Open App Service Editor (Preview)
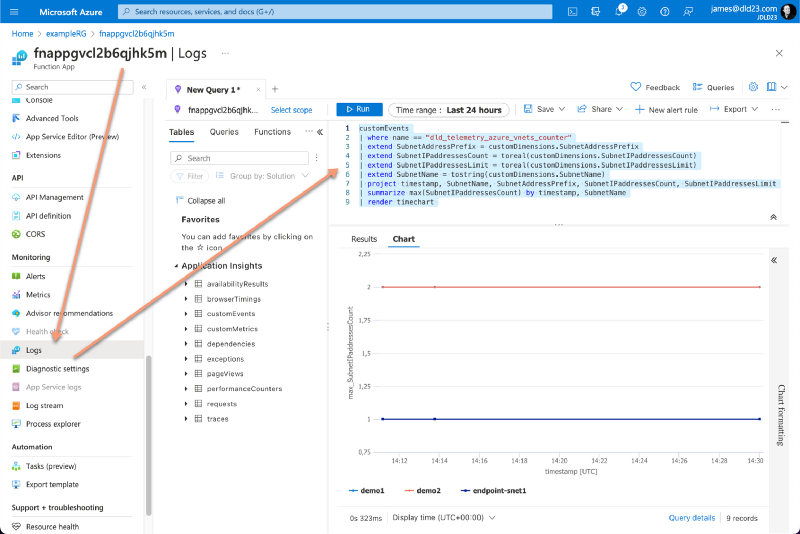Image resolution: width=800 pixels, height=534 pixels. [x=72, y=137]
